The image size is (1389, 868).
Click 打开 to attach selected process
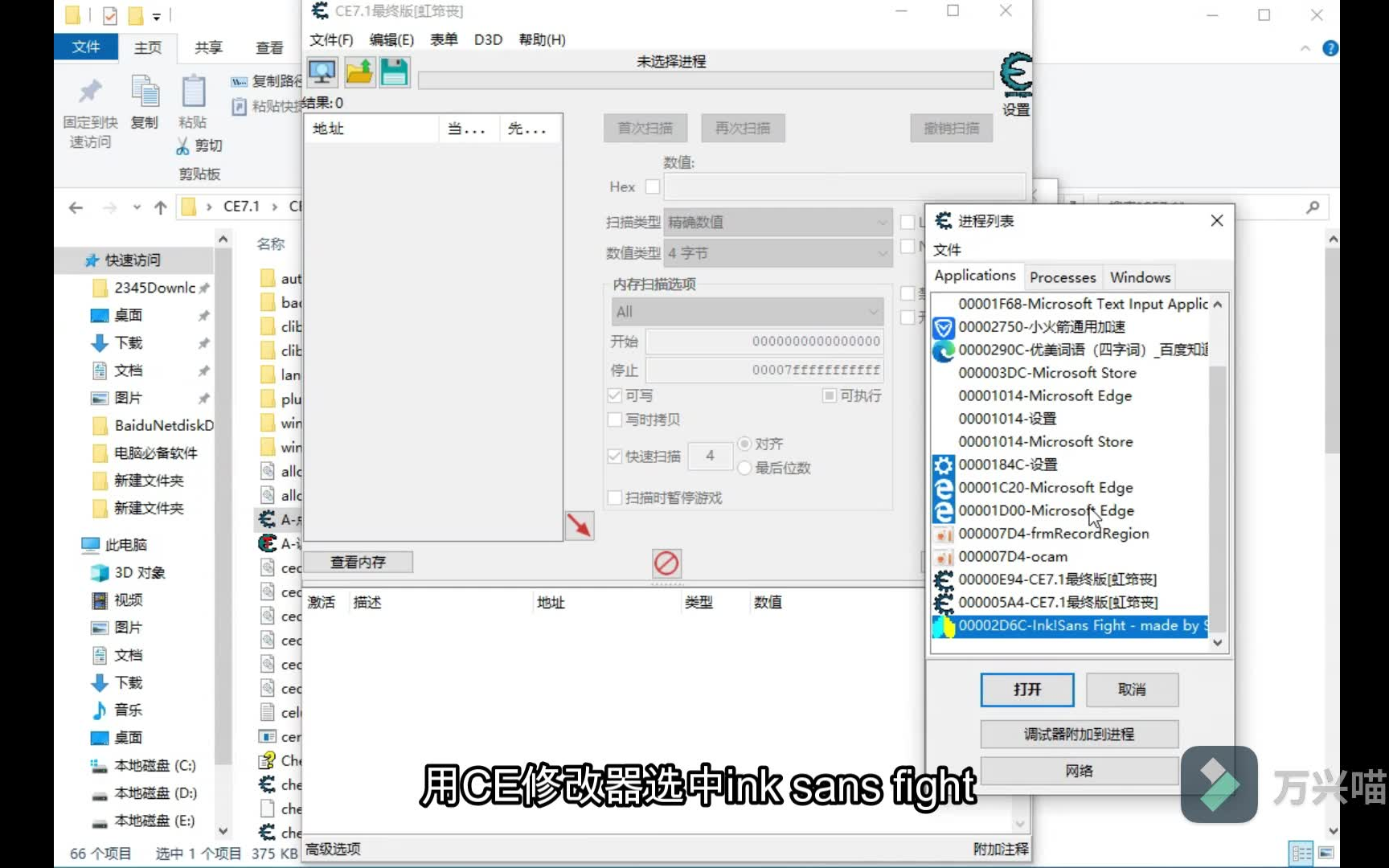pyautogui.click(x=1026, y=690)
